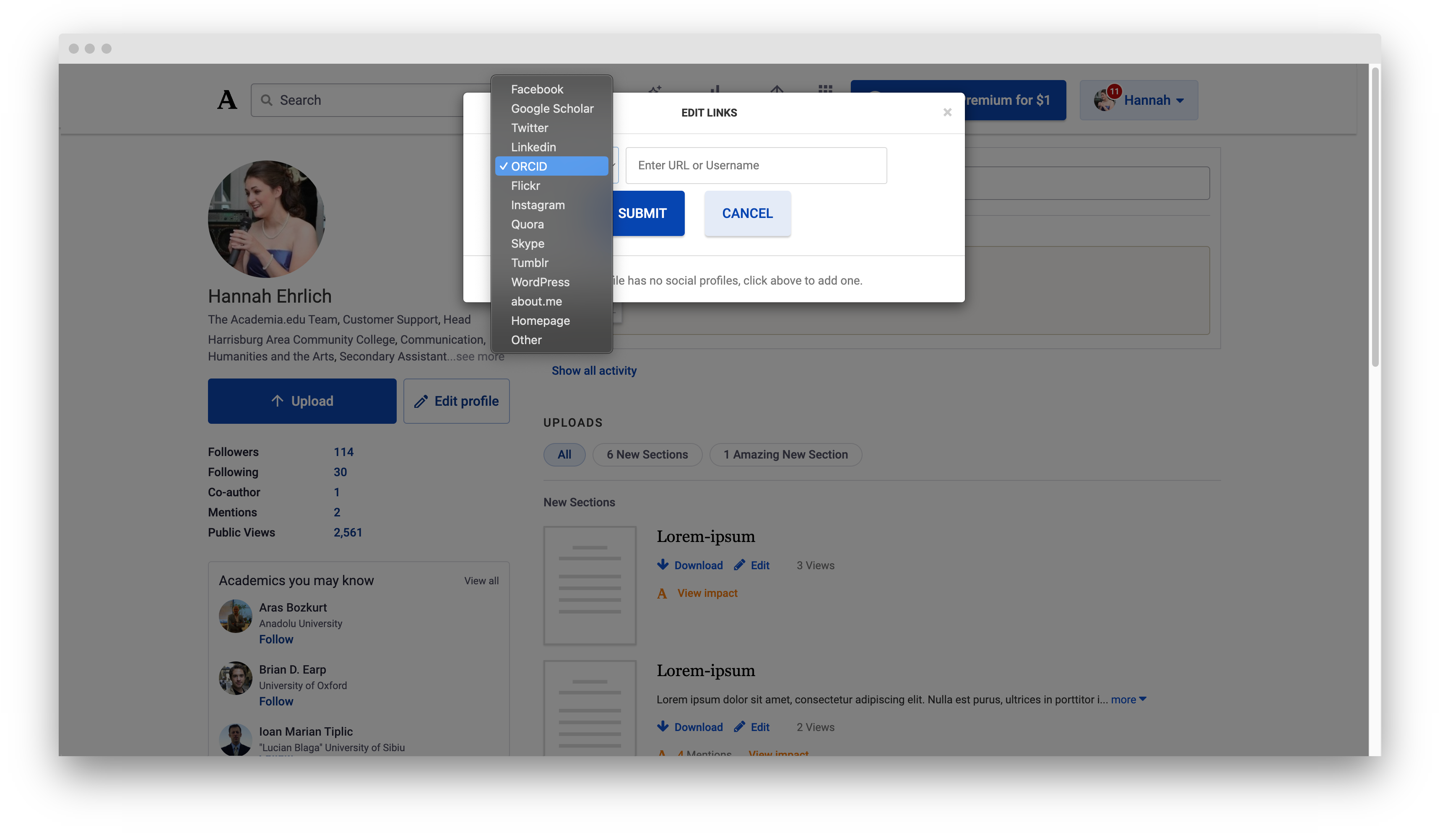Click the search magnifier icon
This screenshot has height=840, width=1440.
pos(268,100)
